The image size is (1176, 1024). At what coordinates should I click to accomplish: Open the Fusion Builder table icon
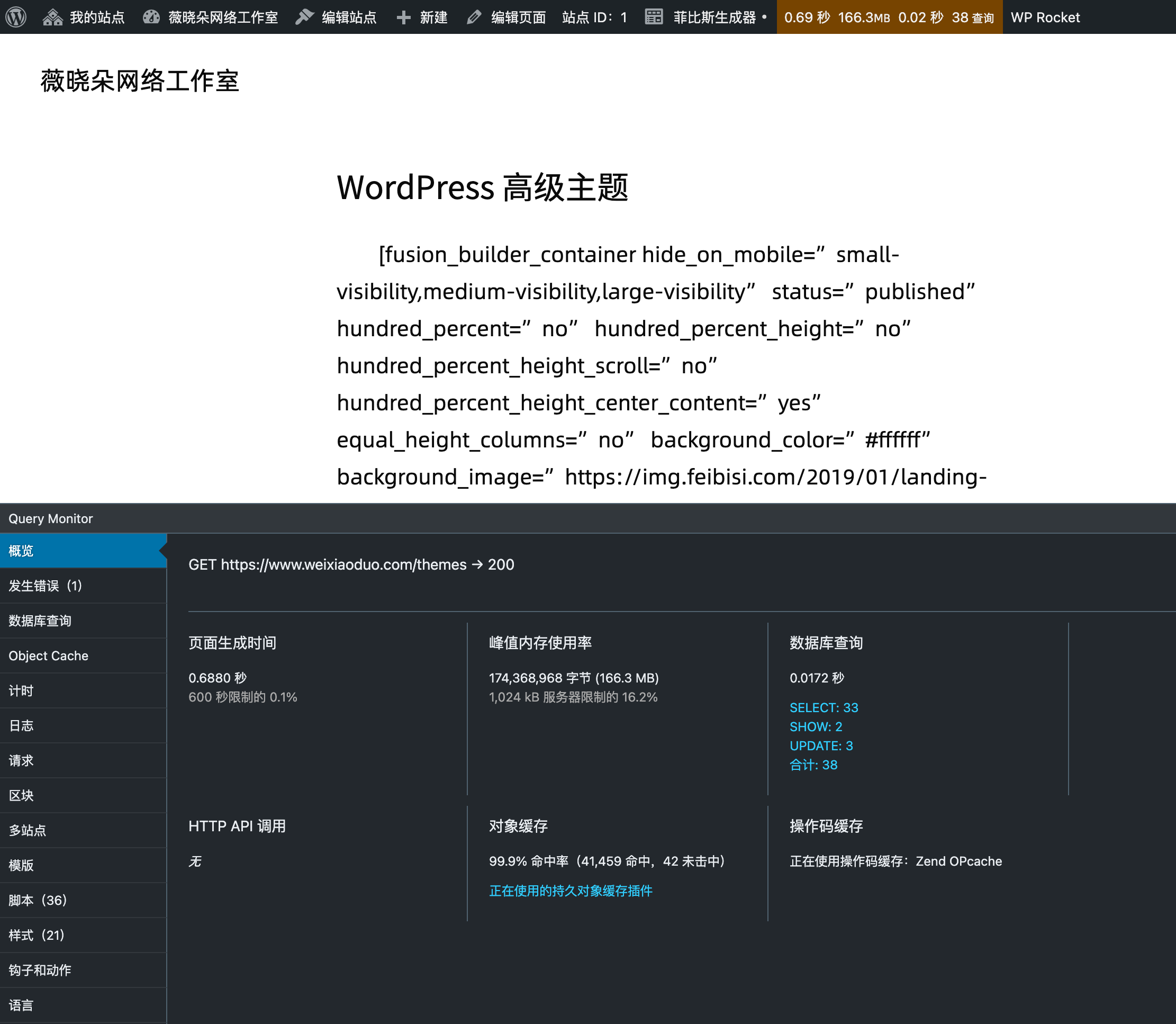(x=654, y=17)
